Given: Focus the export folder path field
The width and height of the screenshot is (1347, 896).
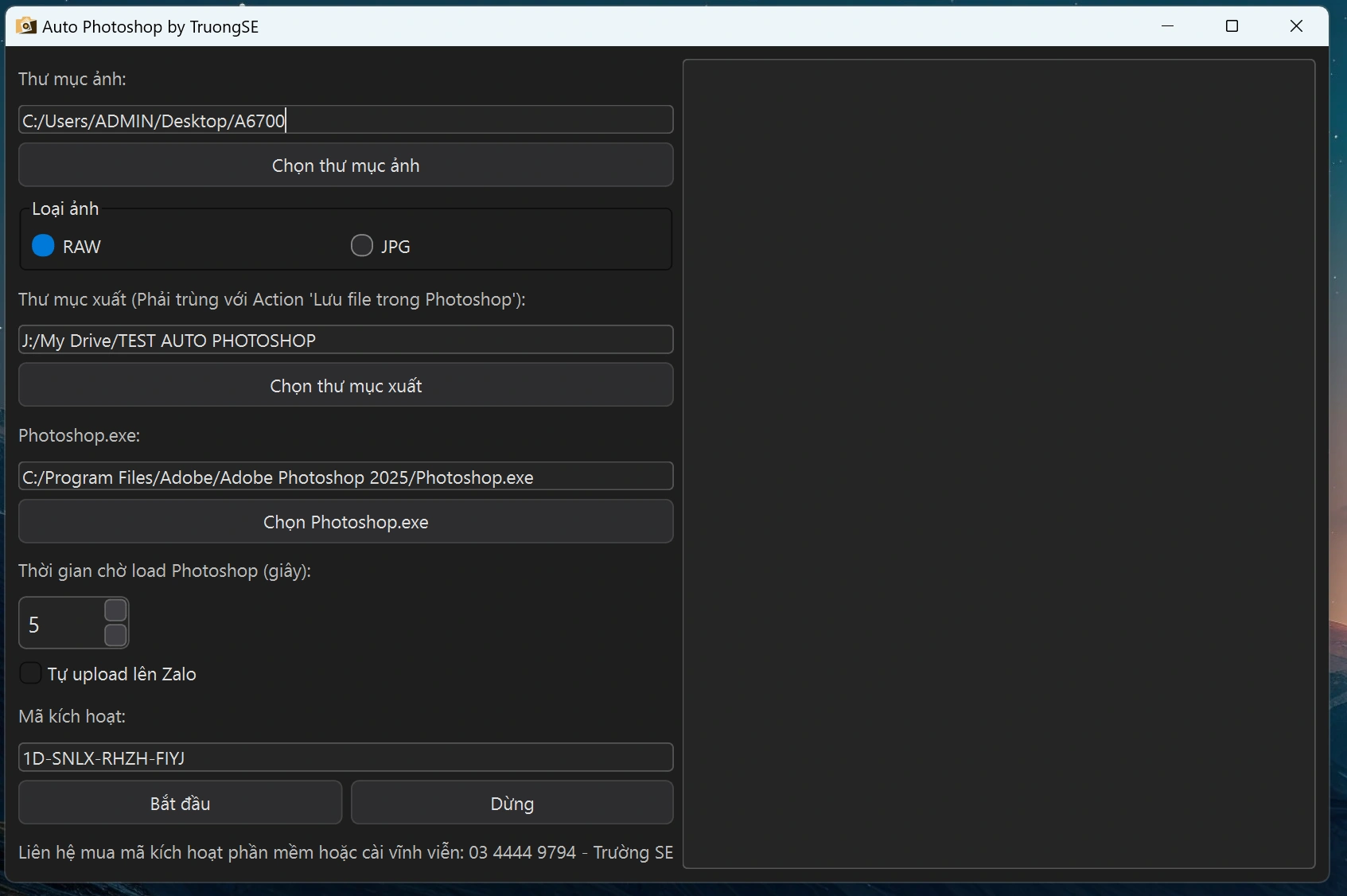Looking at the screenshot, I should tap(345, 341).
